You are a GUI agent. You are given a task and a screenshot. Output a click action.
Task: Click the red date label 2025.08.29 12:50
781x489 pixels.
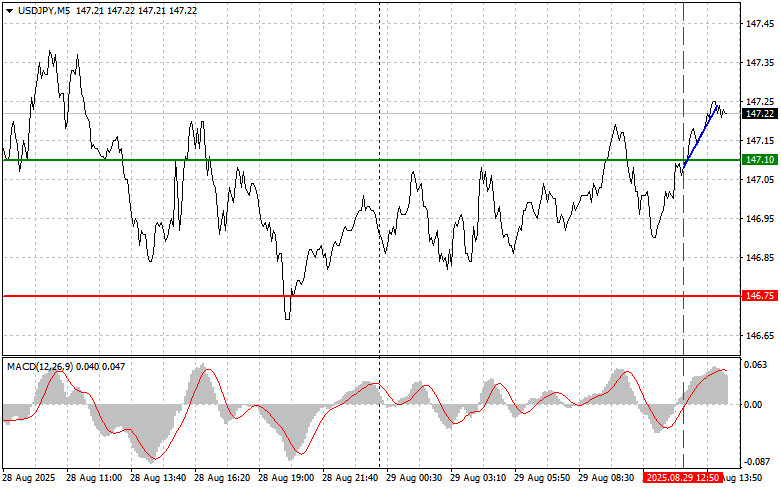coord(682,478)
